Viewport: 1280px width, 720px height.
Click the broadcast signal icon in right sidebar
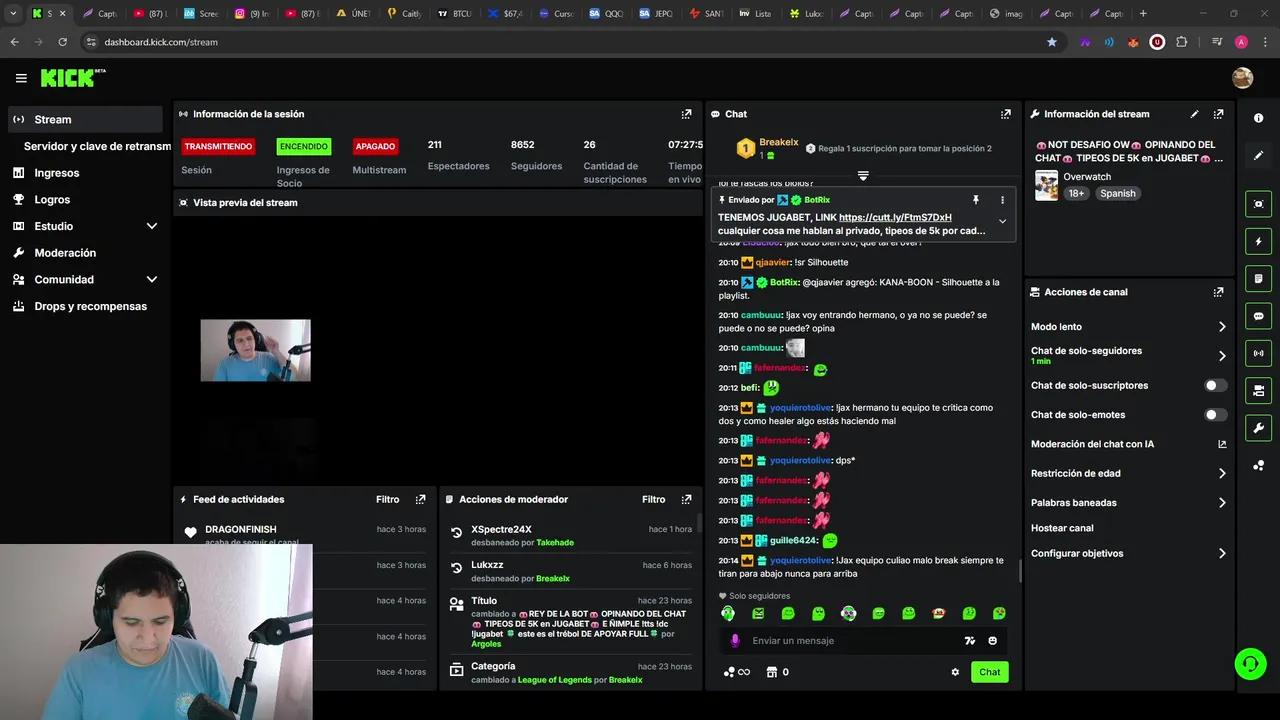[1258, 353]
